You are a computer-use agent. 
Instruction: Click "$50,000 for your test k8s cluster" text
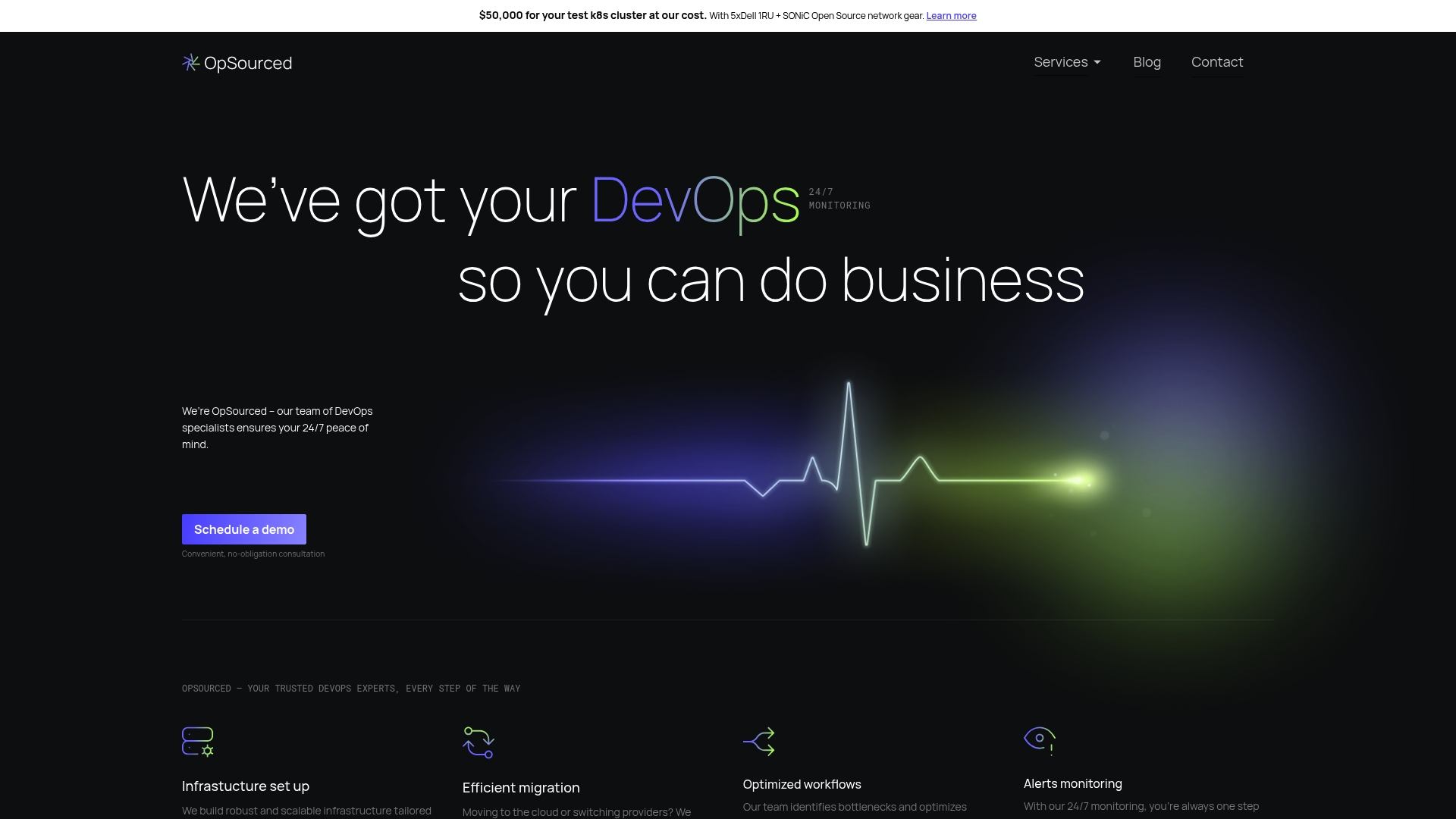tap(593, 15)
